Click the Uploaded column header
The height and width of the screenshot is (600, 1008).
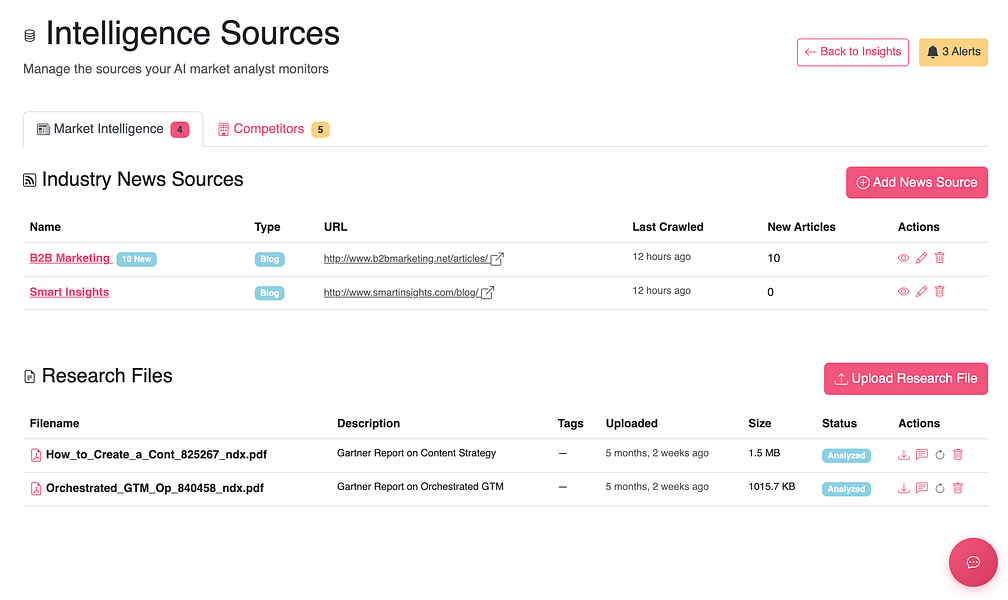[x=631, y=423]
